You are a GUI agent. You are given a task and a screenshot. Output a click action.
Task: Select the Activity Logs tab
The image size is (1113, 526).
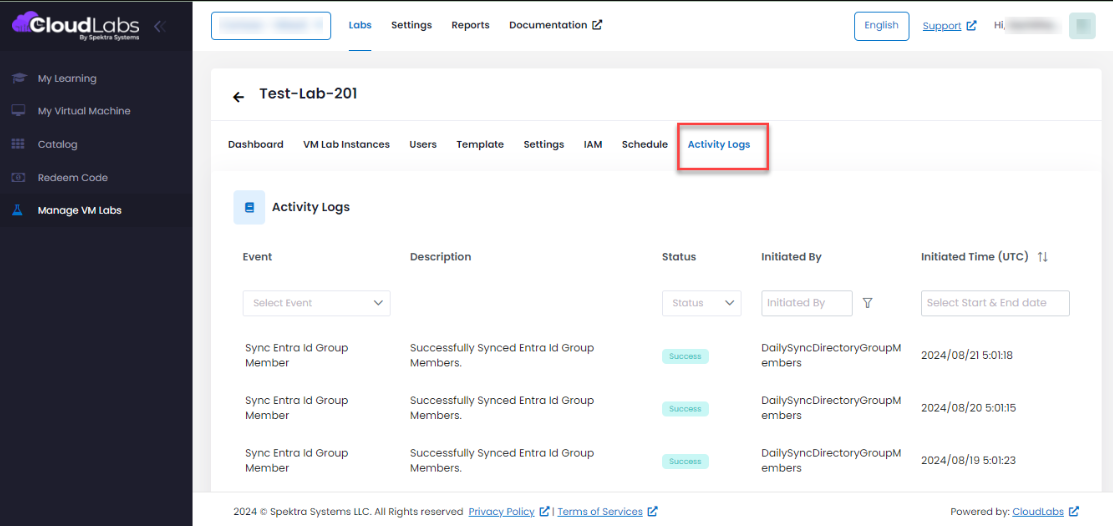click(719, 144)
